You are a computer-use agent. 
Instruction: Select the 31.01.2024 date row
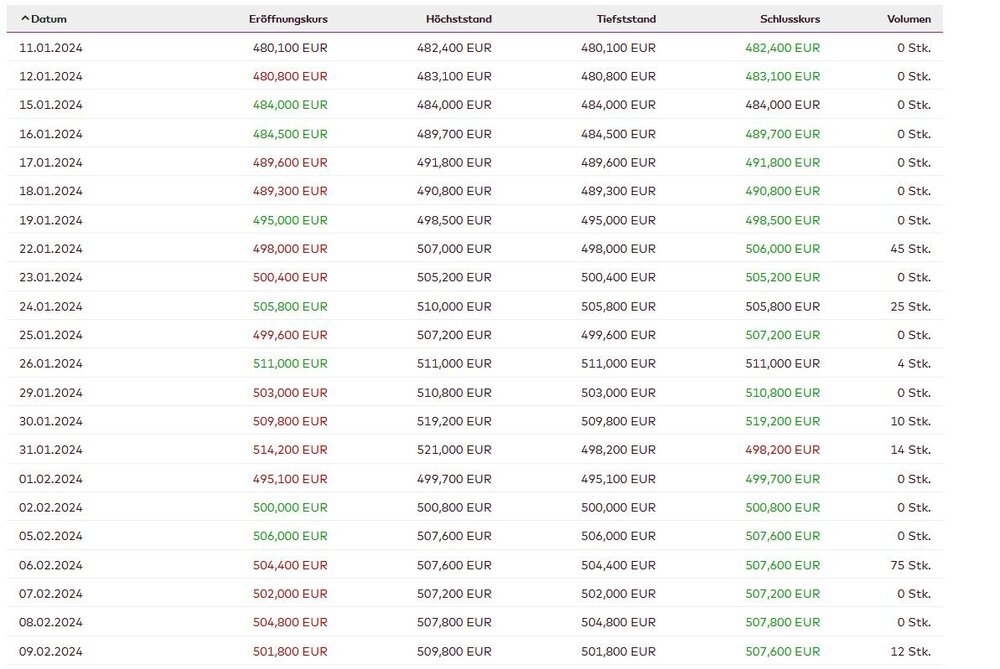(x=50, y=450)
